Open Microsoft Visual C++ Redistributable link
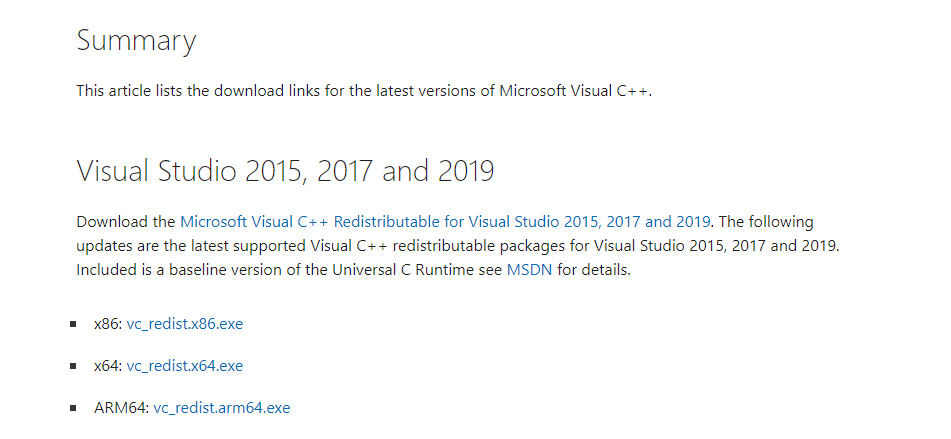Viewport: 951px width, 439px height. pos(445,221)
